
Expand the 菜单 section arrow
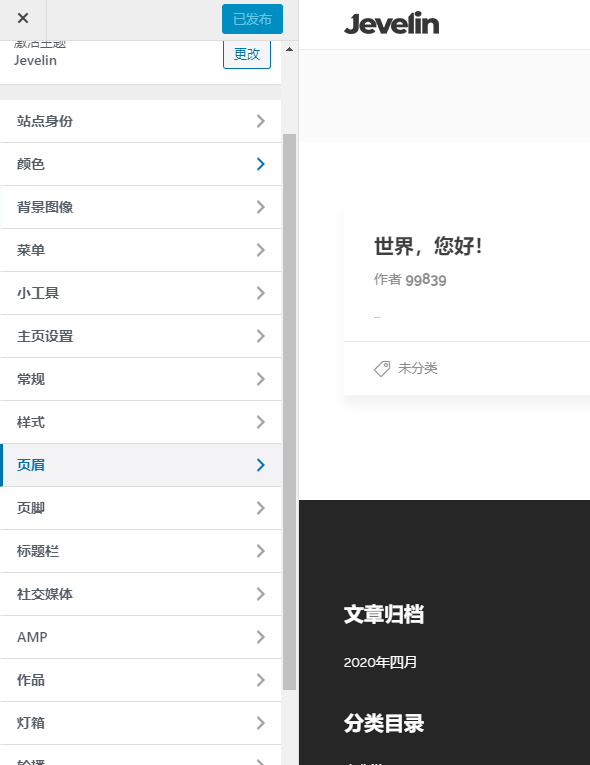point(261,250)
